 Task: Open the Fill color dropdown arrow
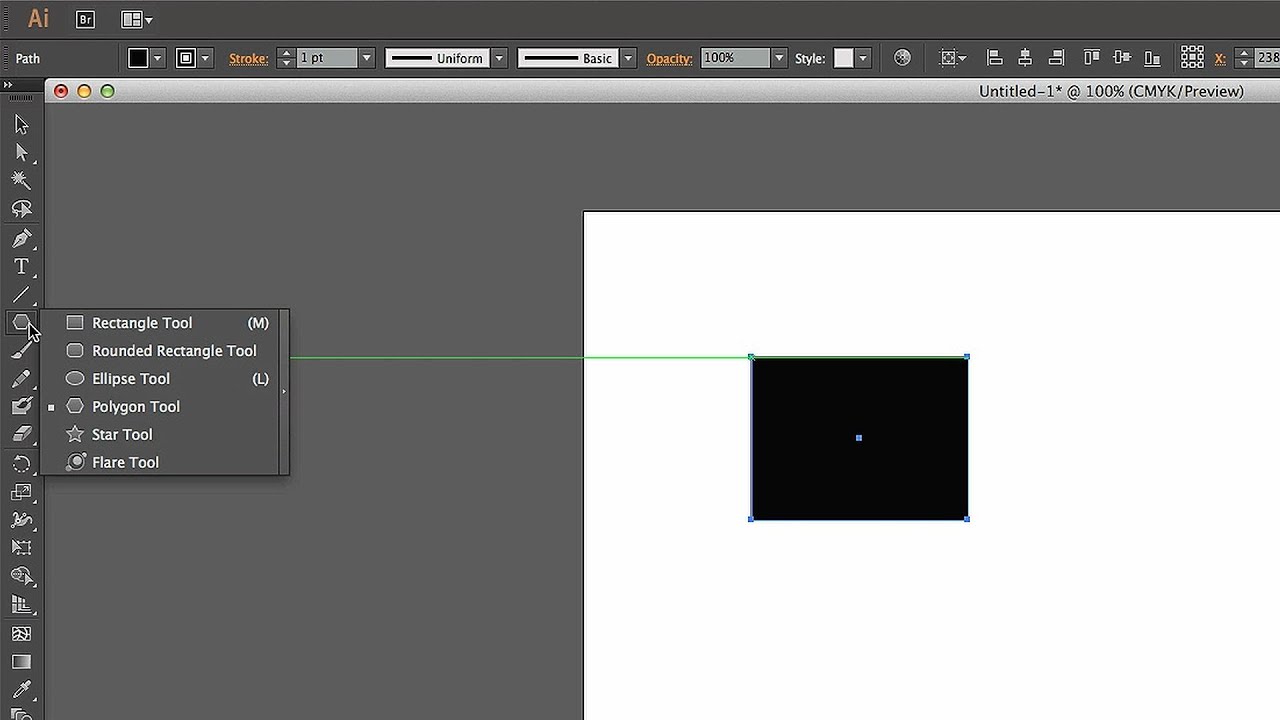158,58
